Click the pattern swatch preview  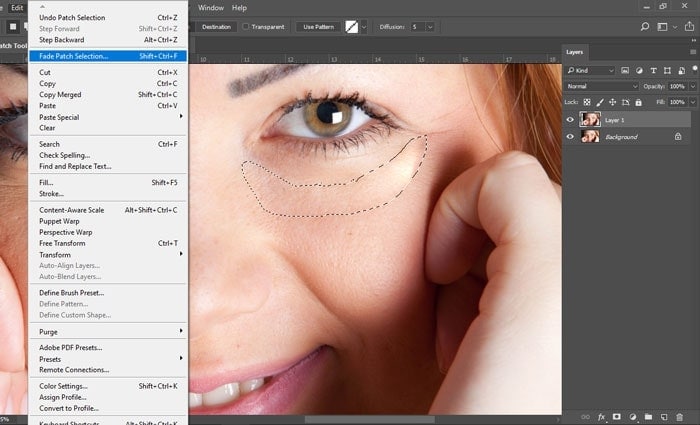(352, 27)
